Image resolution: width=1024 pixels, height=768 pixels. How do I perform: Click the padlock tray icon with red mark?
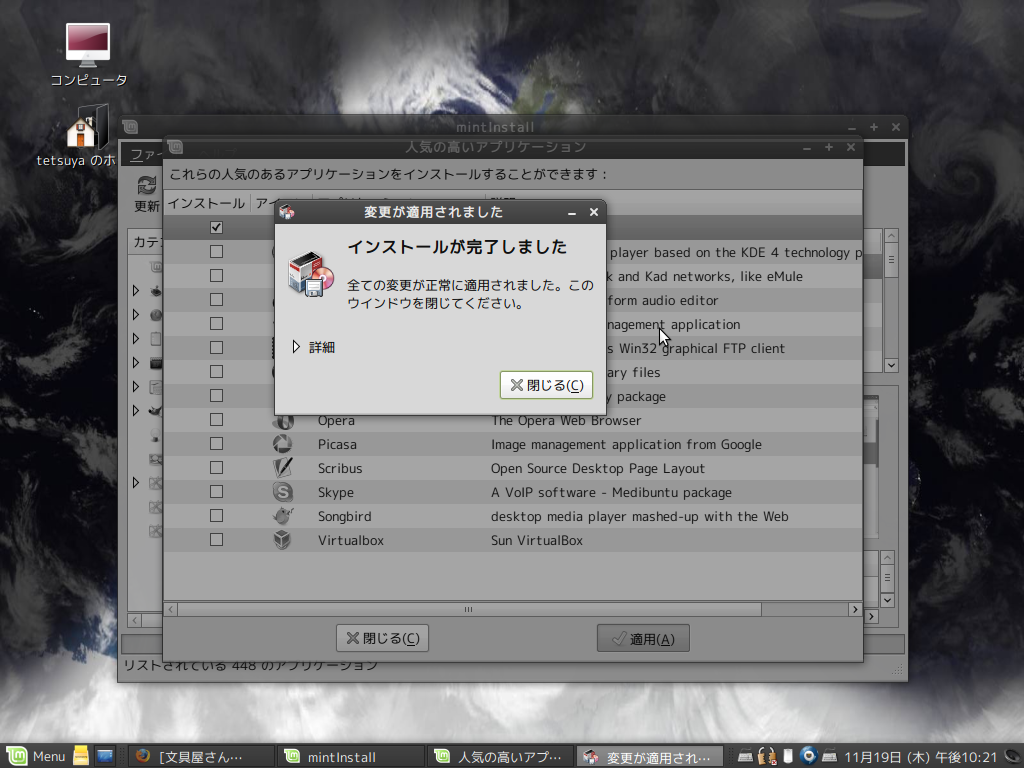tap(767, 756)
